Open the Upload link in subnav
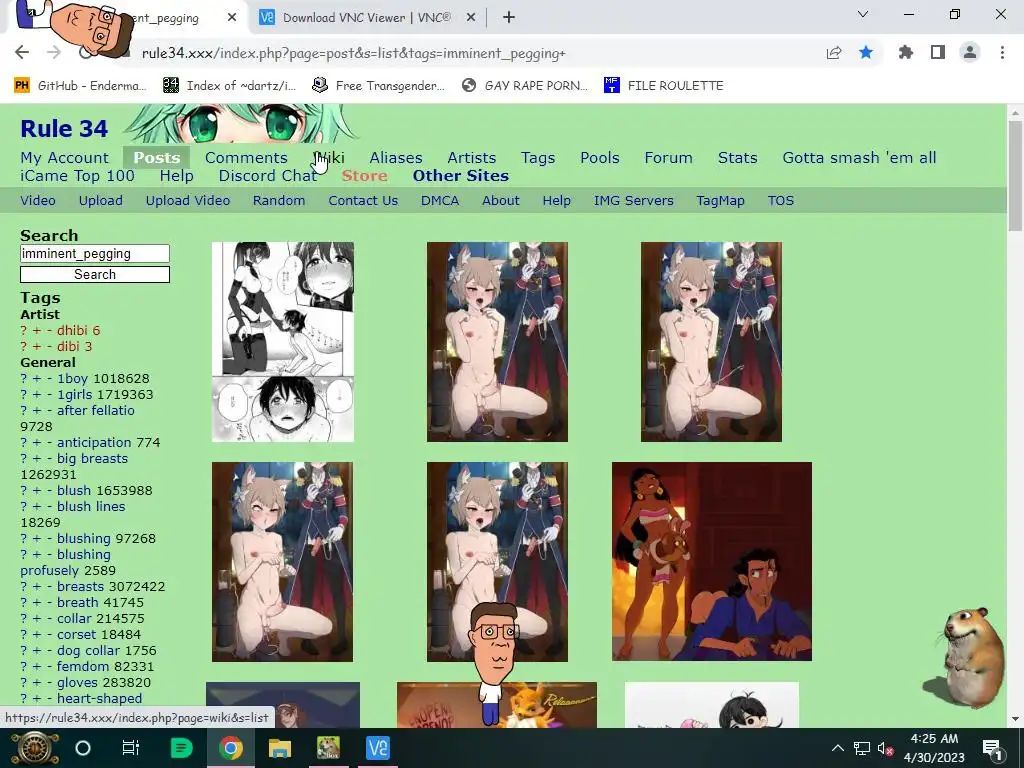1024x768 pixels. 101,200
